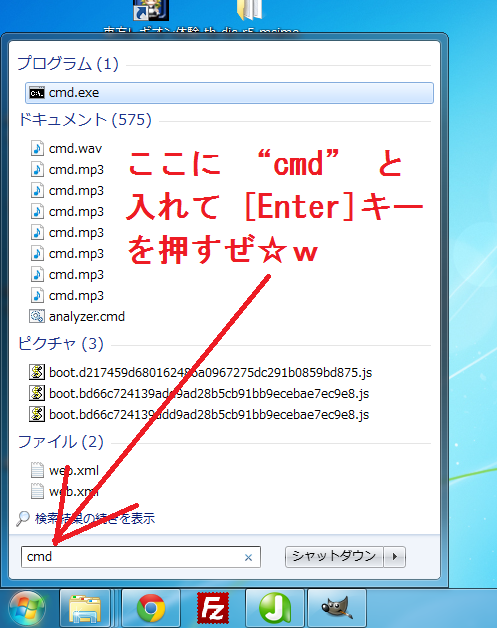Screen dimensions: 497x628
Task: Open Windows Explorer from the taskbar
Action: [85, 609]
